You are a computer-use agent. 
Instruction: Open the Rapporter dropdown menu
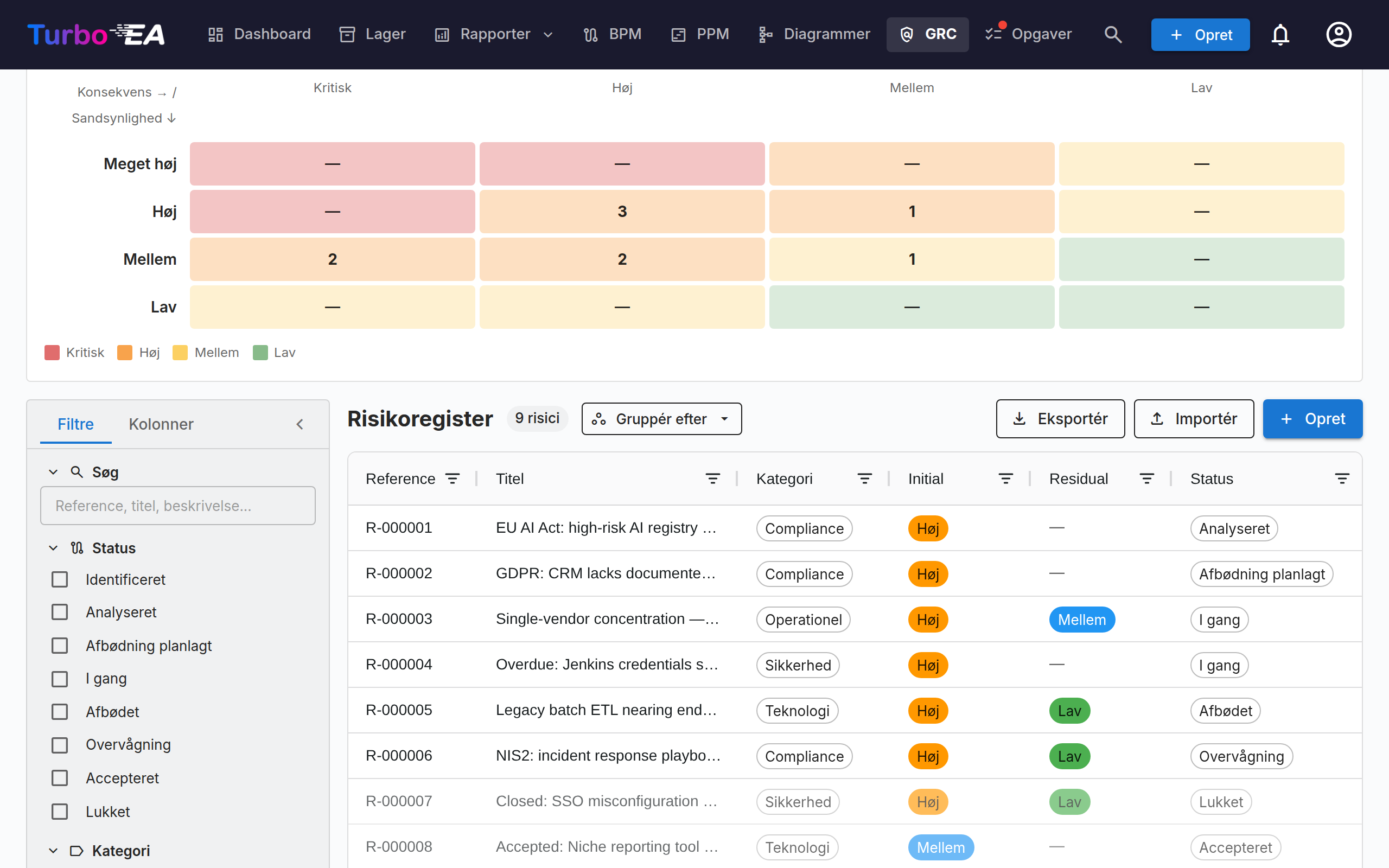(494, 34)
